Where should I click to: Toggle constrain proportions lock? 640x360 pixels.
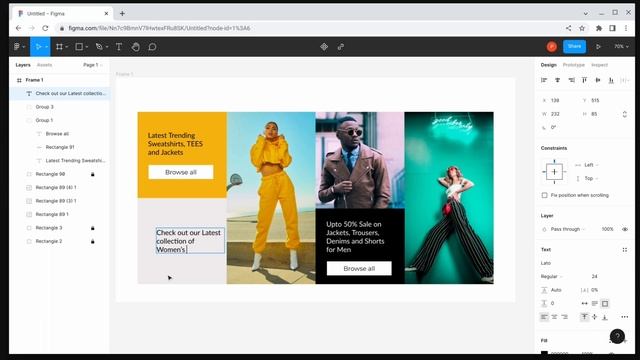point(624,114)
